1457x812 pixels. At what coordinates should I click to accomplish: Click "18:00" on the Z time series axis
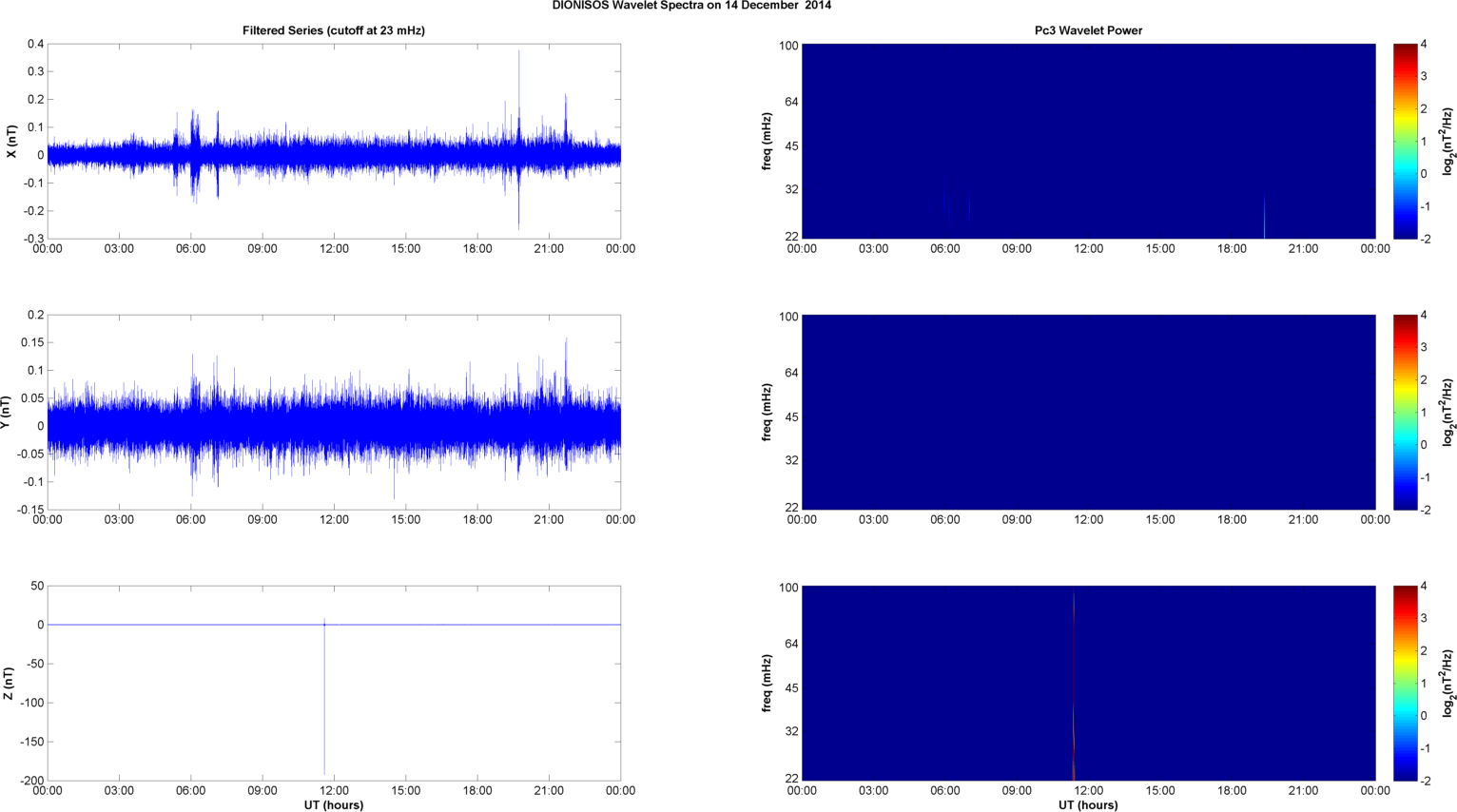pyautogui.click(x=477, y=791)
